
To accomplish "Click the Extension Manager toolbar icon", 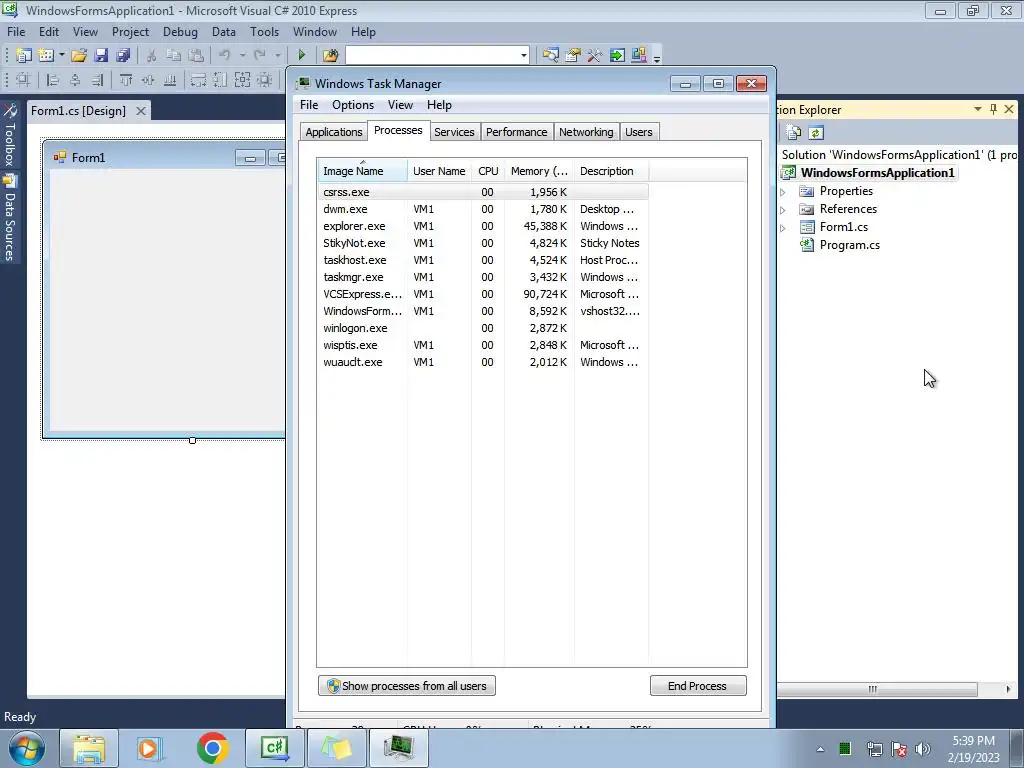I will pyautogui.click(x=639, y=56).
